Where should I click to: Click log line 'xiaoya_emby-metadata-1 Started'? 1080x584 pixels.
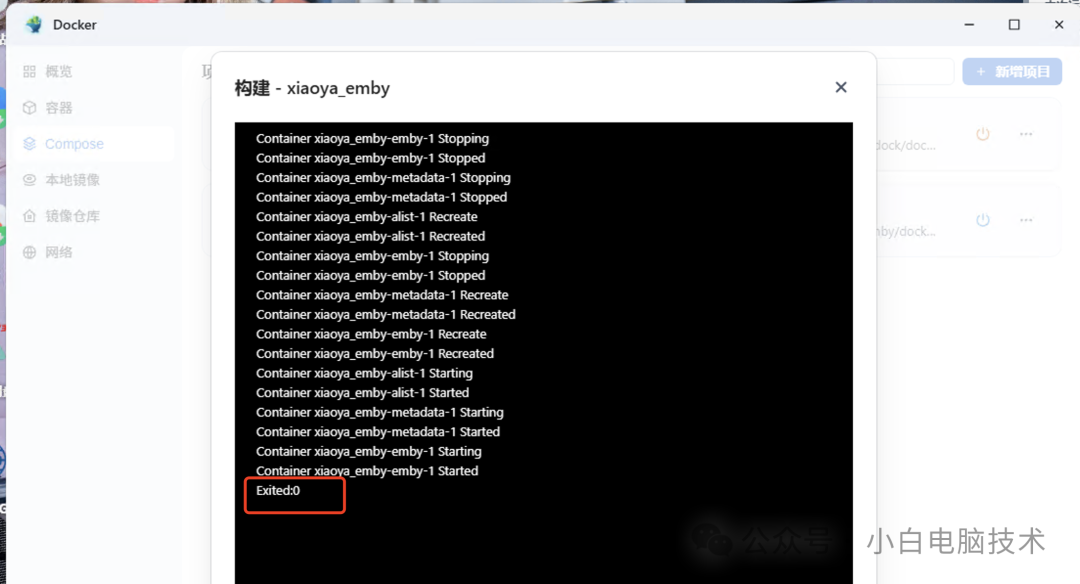[378, 432]
